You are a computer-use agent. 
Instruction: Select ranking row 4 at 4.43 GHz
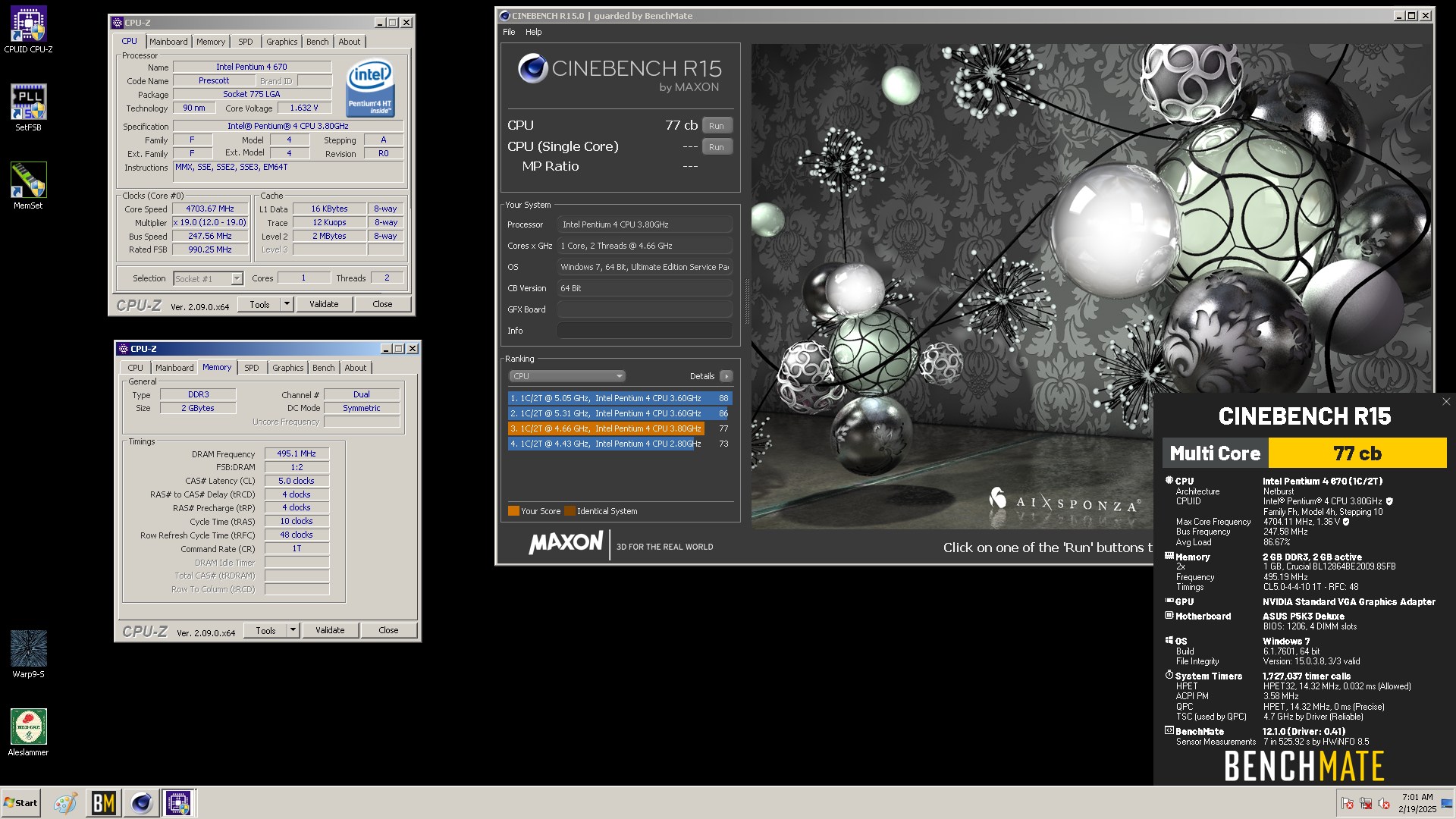click(620, 444)
